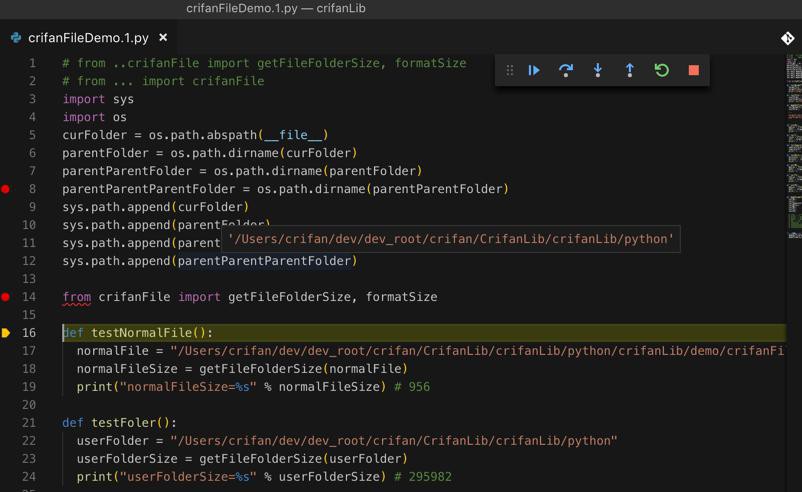This screenshot has height=492, width=802.
Task: Click the code minimap overview
Action: pyautogui.click(x=794, y=146)
